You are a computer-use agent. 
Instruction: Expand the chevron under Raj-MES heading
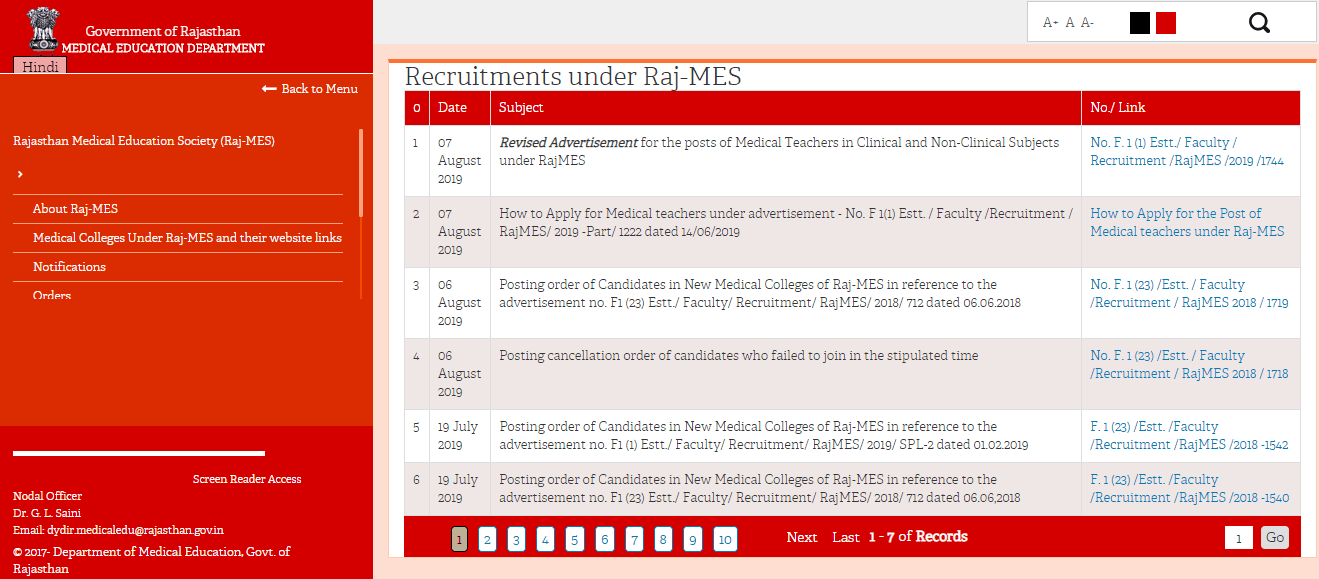click(x=20, y=175)
